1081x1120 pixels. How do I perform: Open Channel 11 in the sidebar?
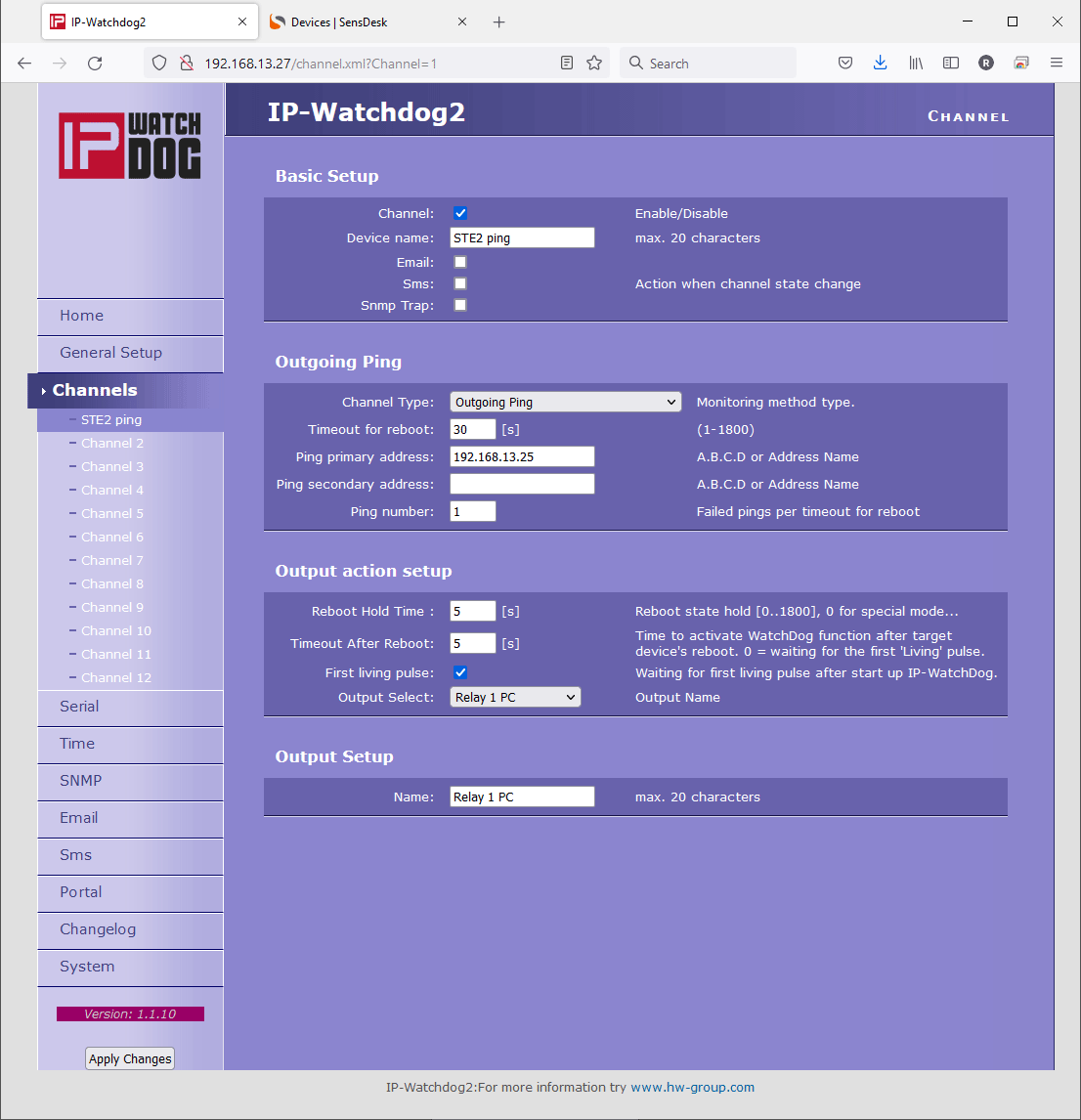(x=116, y=655)
